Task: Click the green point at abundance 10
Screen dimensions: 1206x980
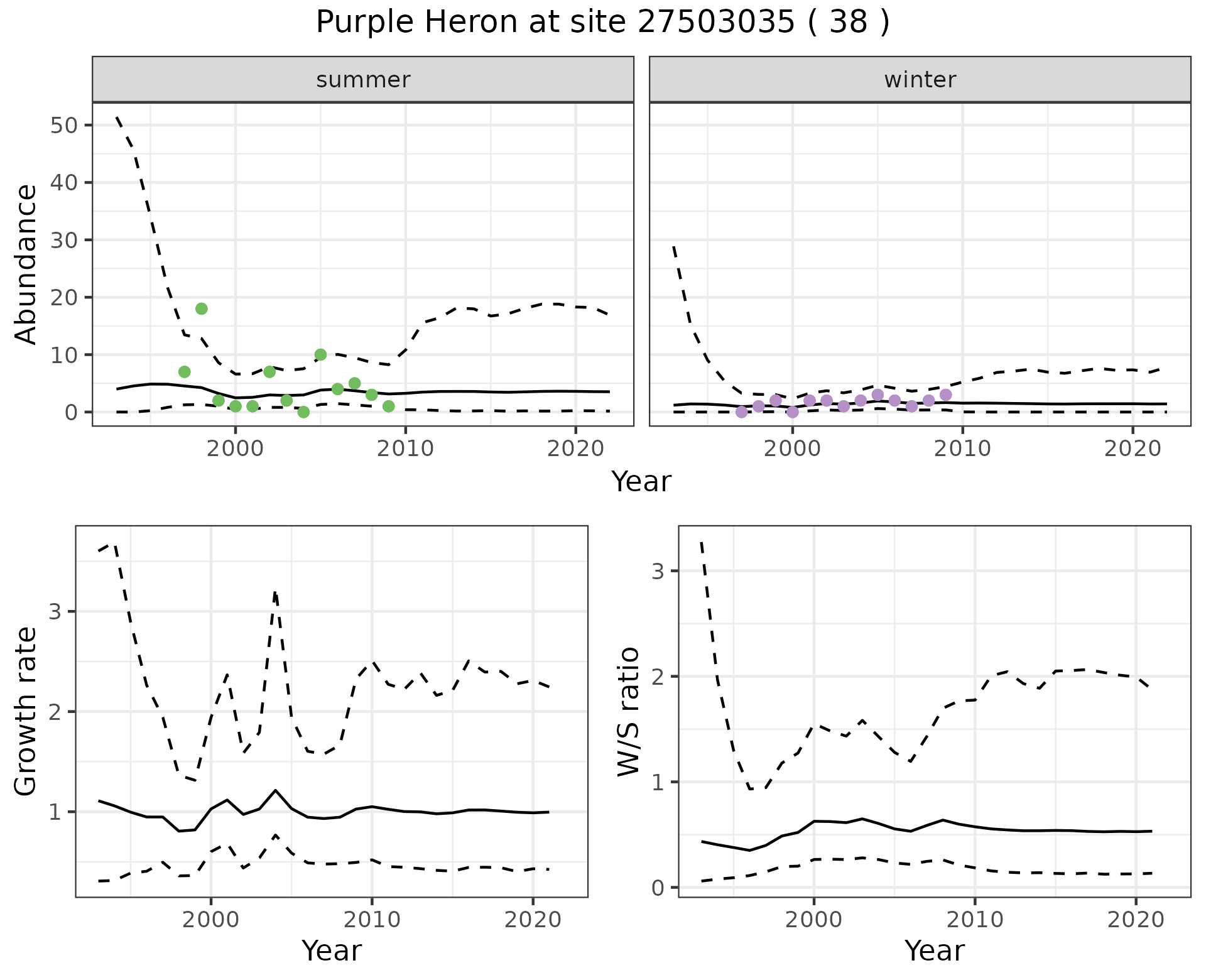Action: pyautogui.click(x=320, y=355)
